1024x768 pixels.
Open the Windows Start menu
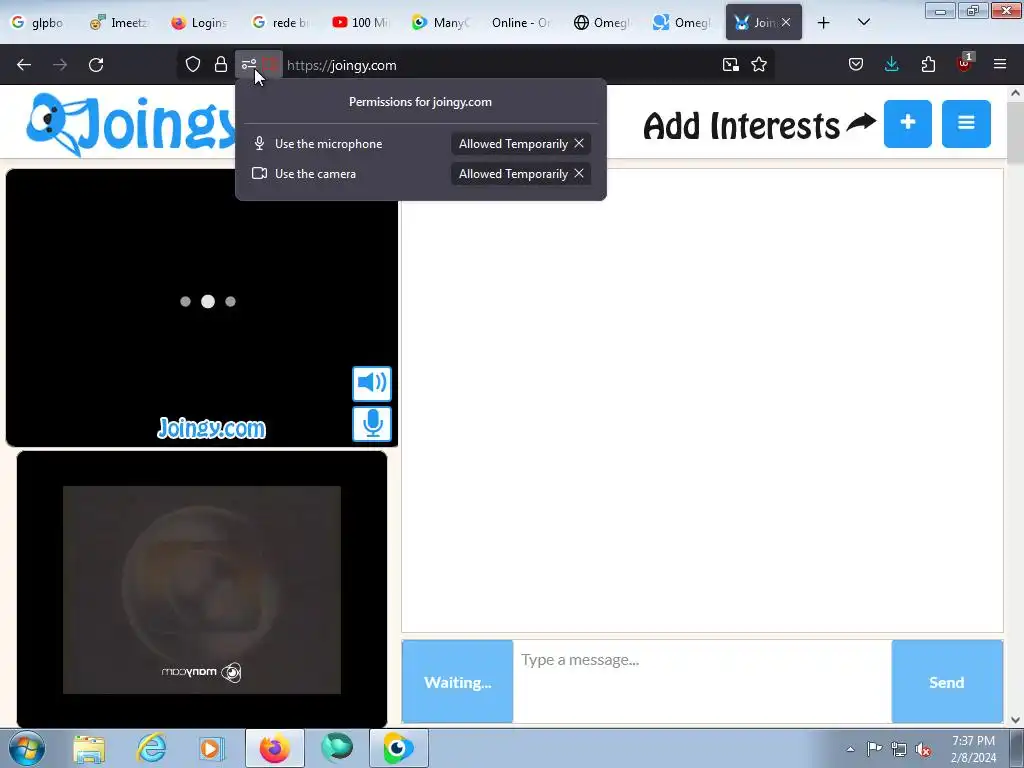tap(26, 748)
